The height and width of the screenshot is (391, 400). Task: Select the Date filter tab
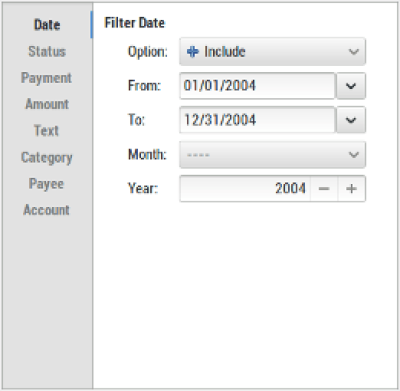tap(47, 25)
